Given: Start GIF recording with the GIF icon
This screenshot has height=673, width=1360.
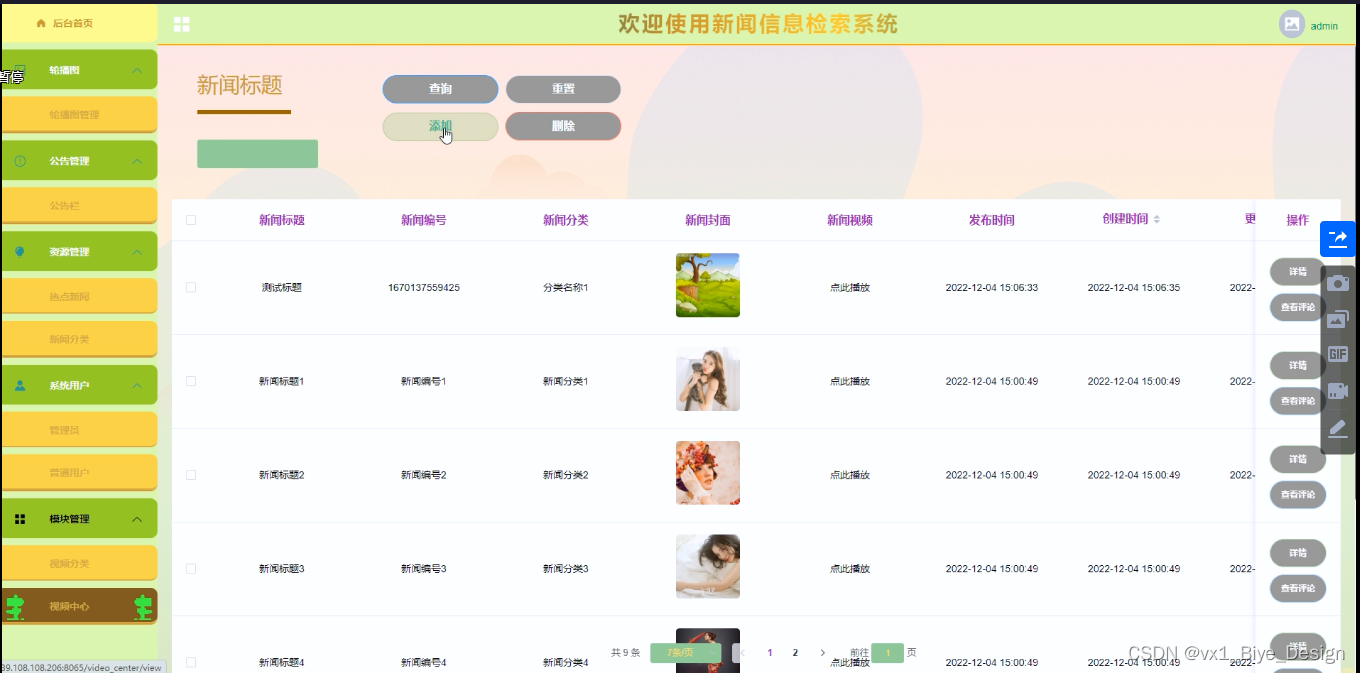Looking at the screenshot, I should click(1338, 354).
